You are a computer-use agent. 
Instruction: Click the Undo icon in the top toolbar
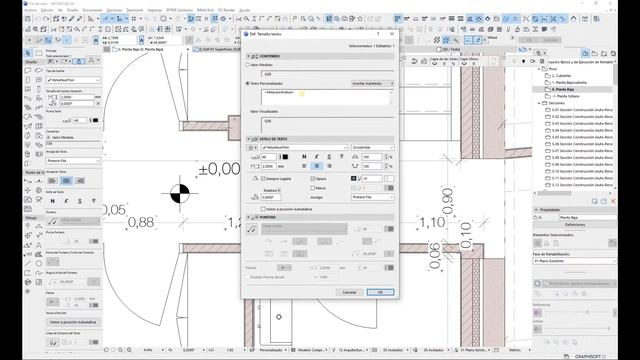click(38, 19)
